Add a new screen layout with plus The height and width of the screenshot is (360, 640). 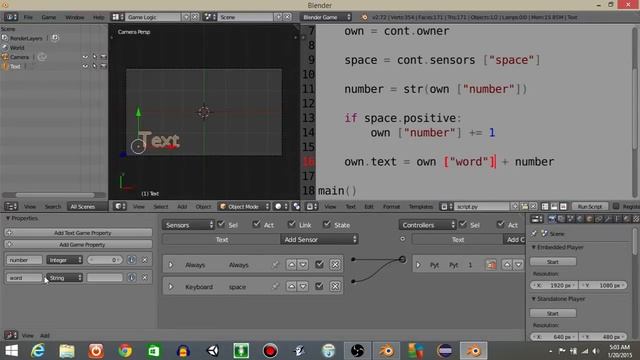[x=186, y=17]
